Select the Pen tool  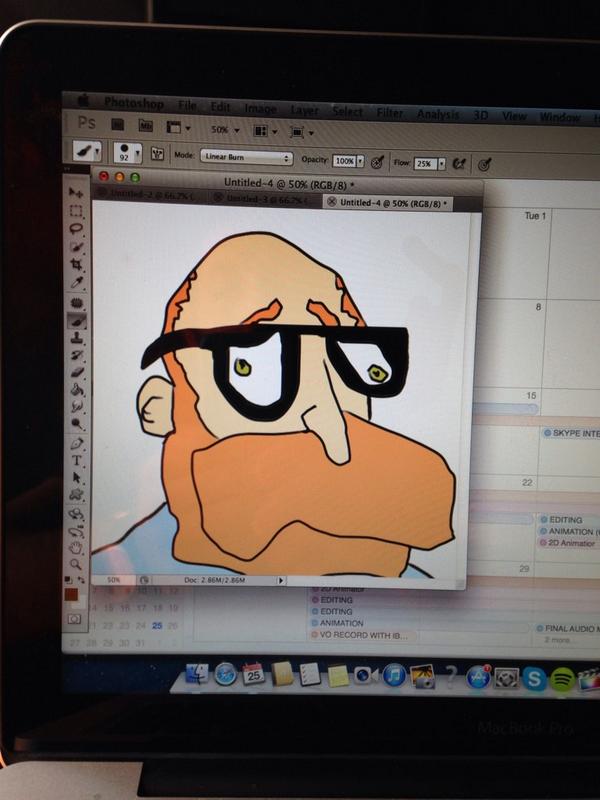tap(77, 442)
